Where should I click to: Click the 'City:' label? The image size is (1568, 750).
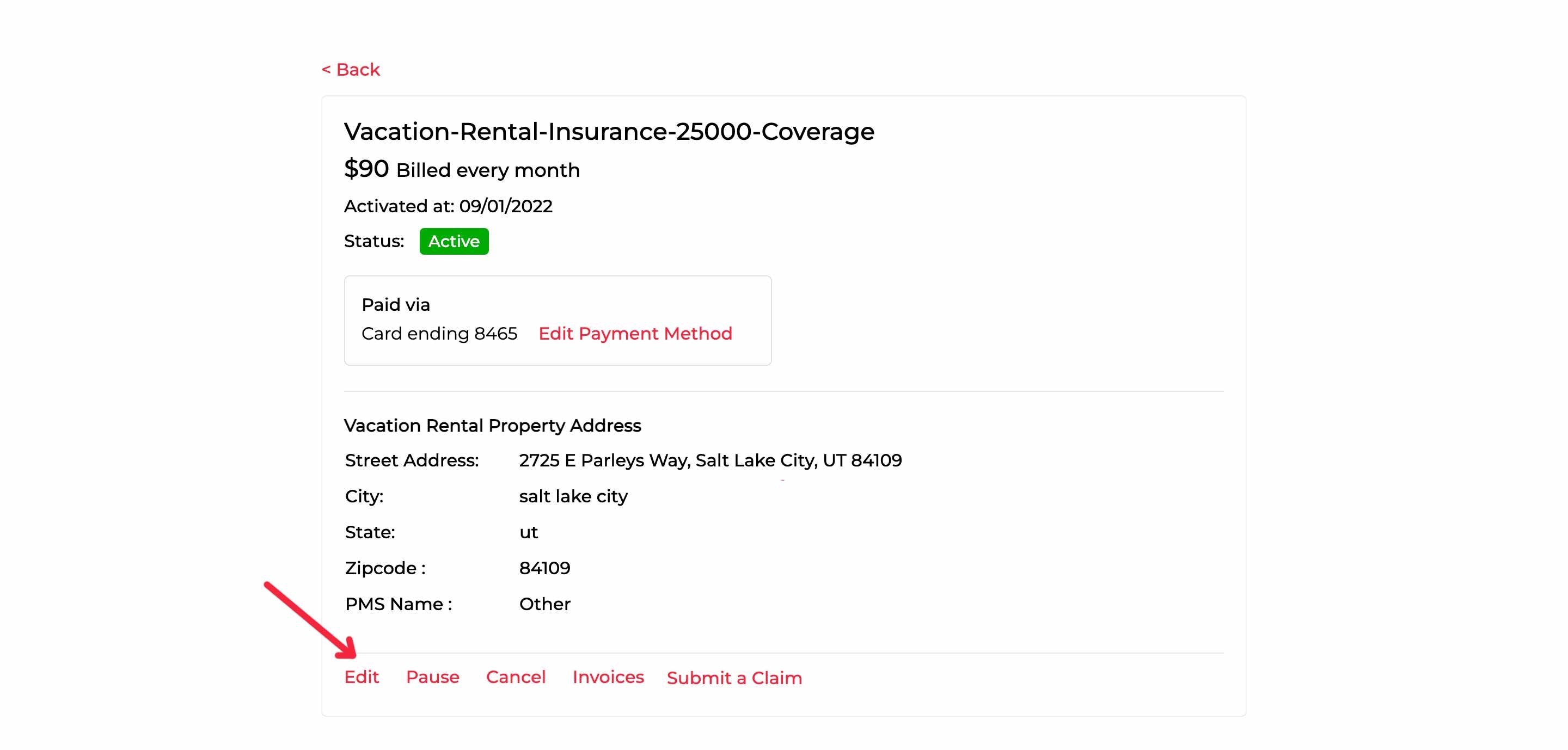[x=364, y=496]
